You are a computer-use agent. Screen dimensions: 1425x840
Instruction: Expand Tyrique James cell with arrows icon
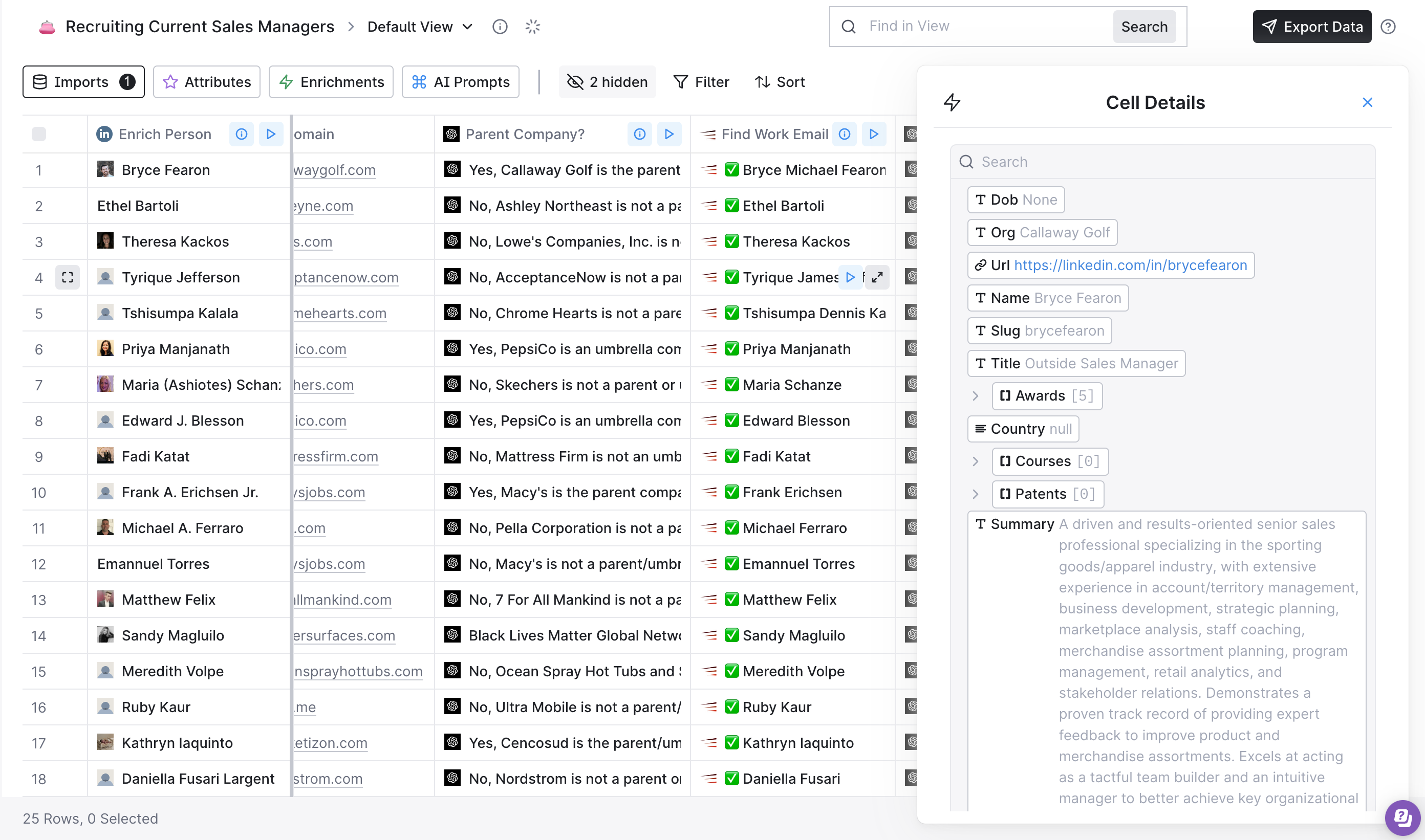point(877,277)
